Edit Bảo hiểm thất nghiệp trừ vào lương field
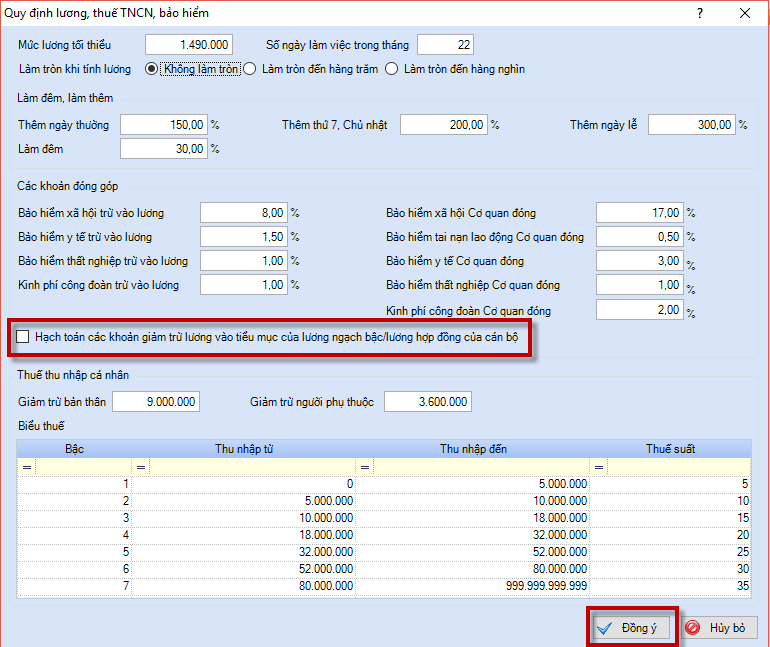The height and width of the screenshot is (647, 770). [x=244, y=261]
